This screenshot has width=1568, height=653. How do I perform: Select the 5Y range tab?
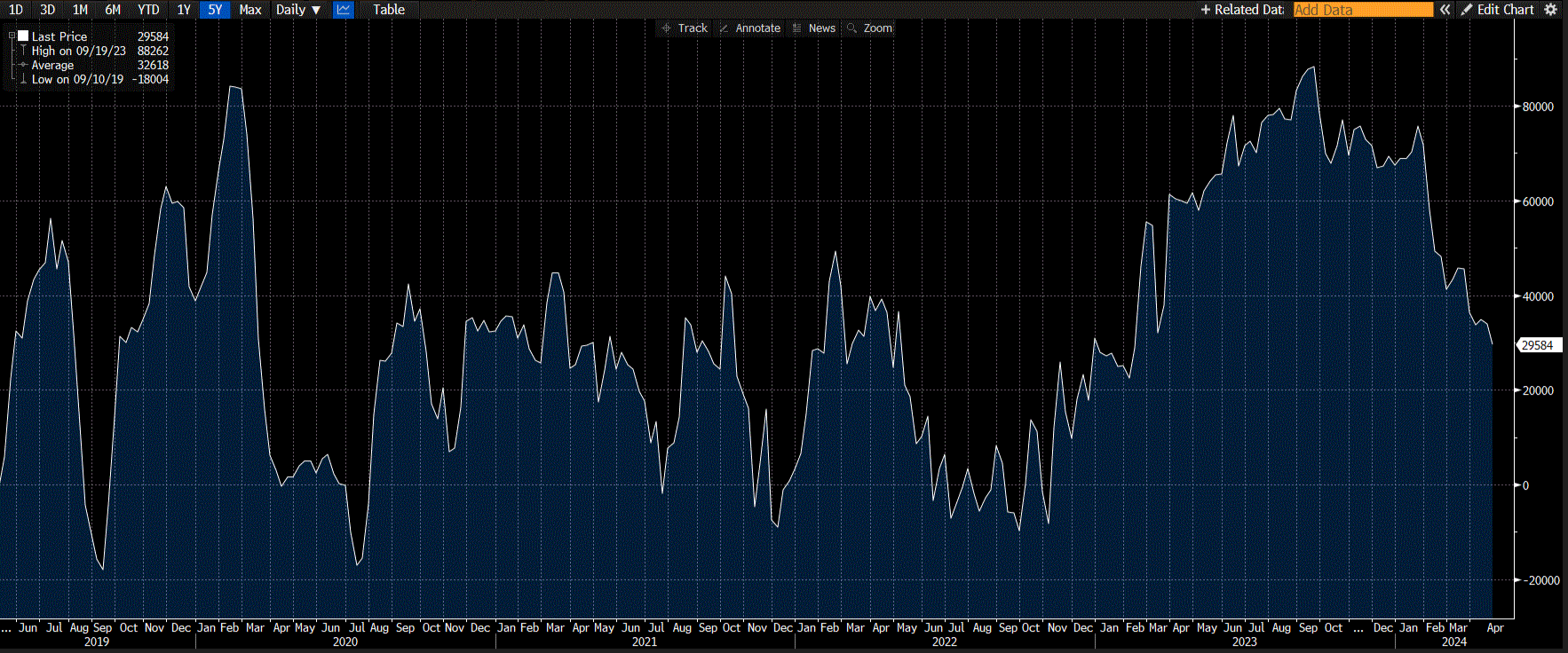tap(215, 10)
